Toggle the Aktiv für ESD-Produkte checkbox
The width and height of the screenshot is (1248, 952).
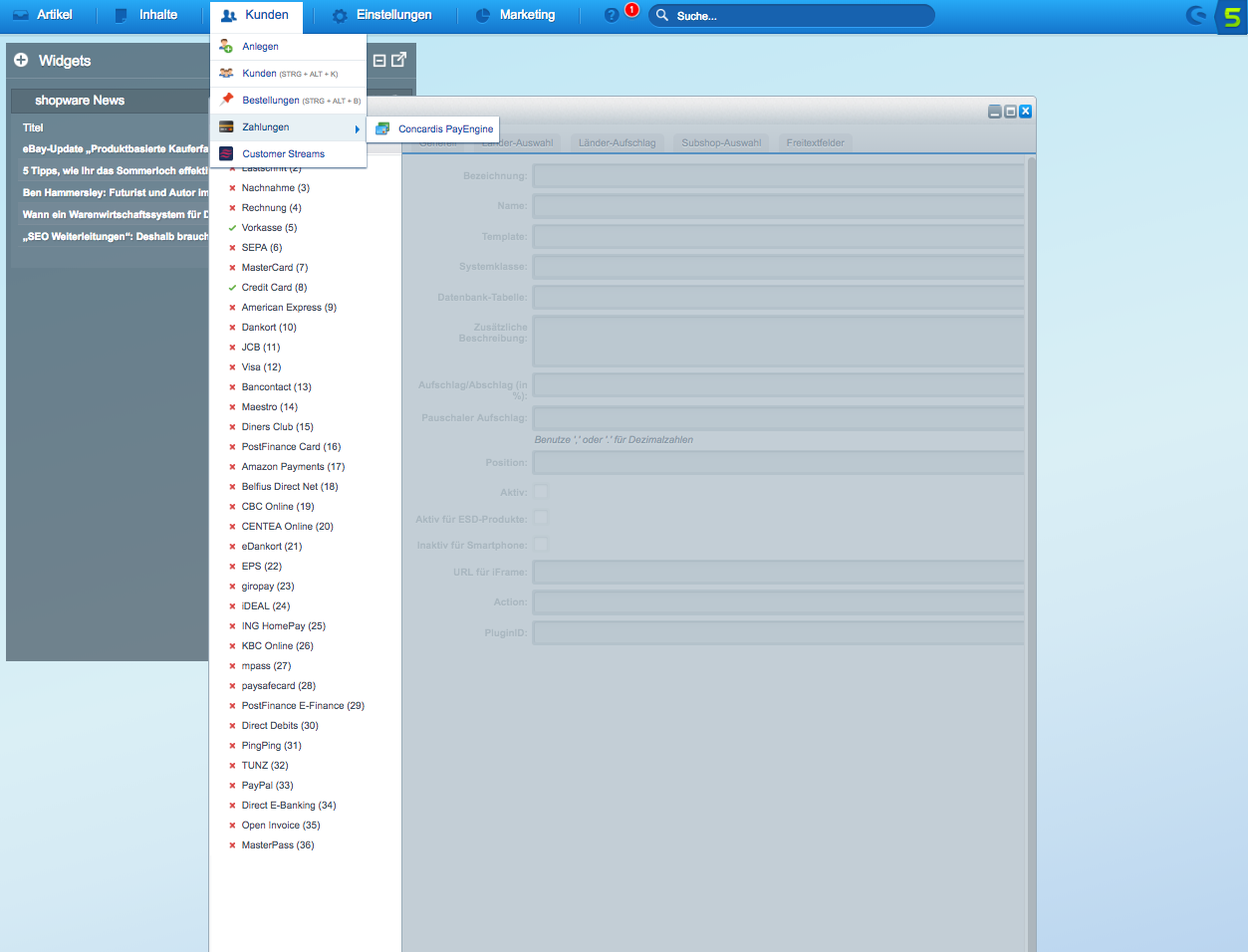[x=541, y=518]
